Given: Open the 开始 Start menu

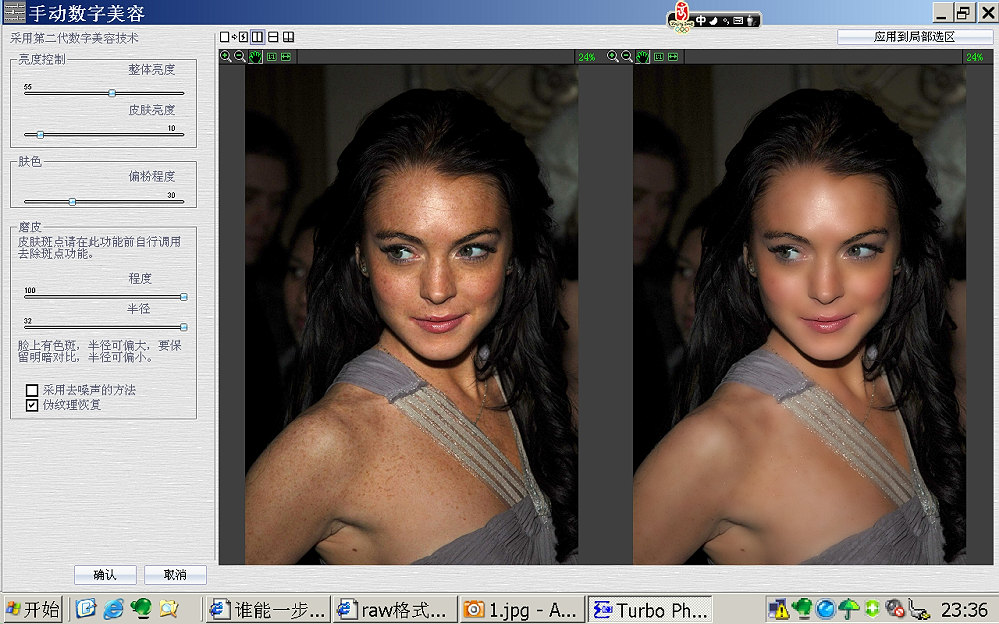Looking at the screenshot, I should pyautogui.click(x=32, y=609).
